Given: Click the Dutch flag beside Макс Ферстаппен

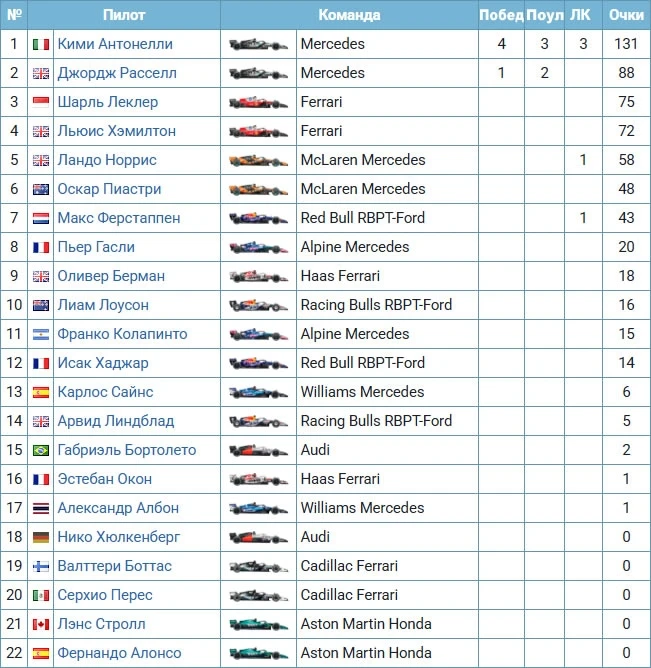Looking at the screenshot, I should click(41, 218).
